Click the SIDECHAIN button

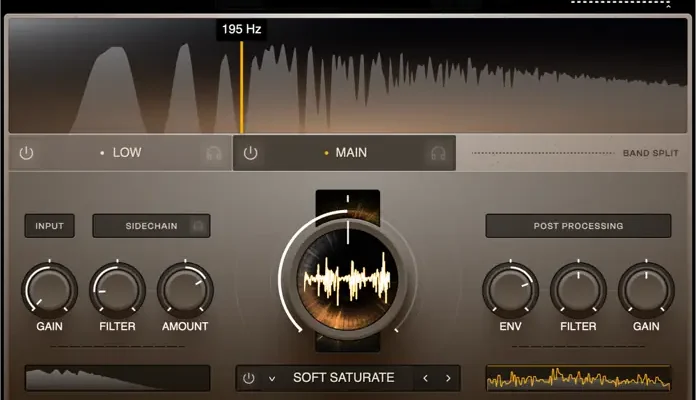(151, 226)
